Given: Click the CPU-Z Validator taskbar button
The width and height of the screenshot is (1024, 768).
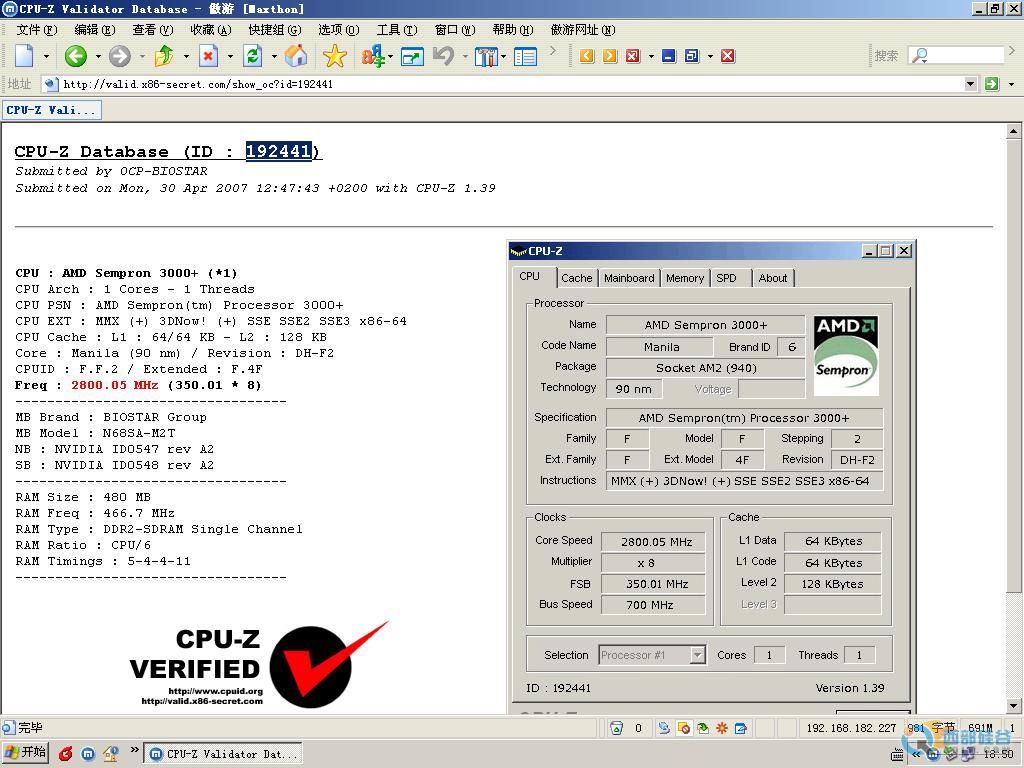Looking at the screenshot, I should pos(223,754).
